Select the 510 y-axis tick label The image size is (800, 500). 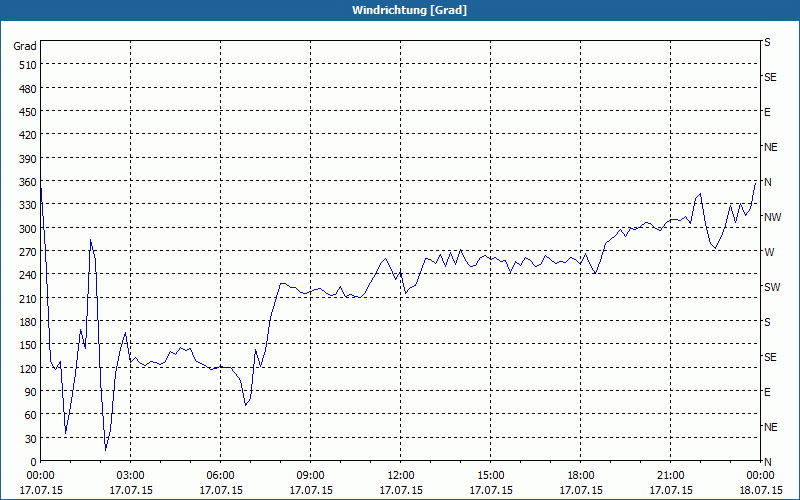tap(28, 65)
